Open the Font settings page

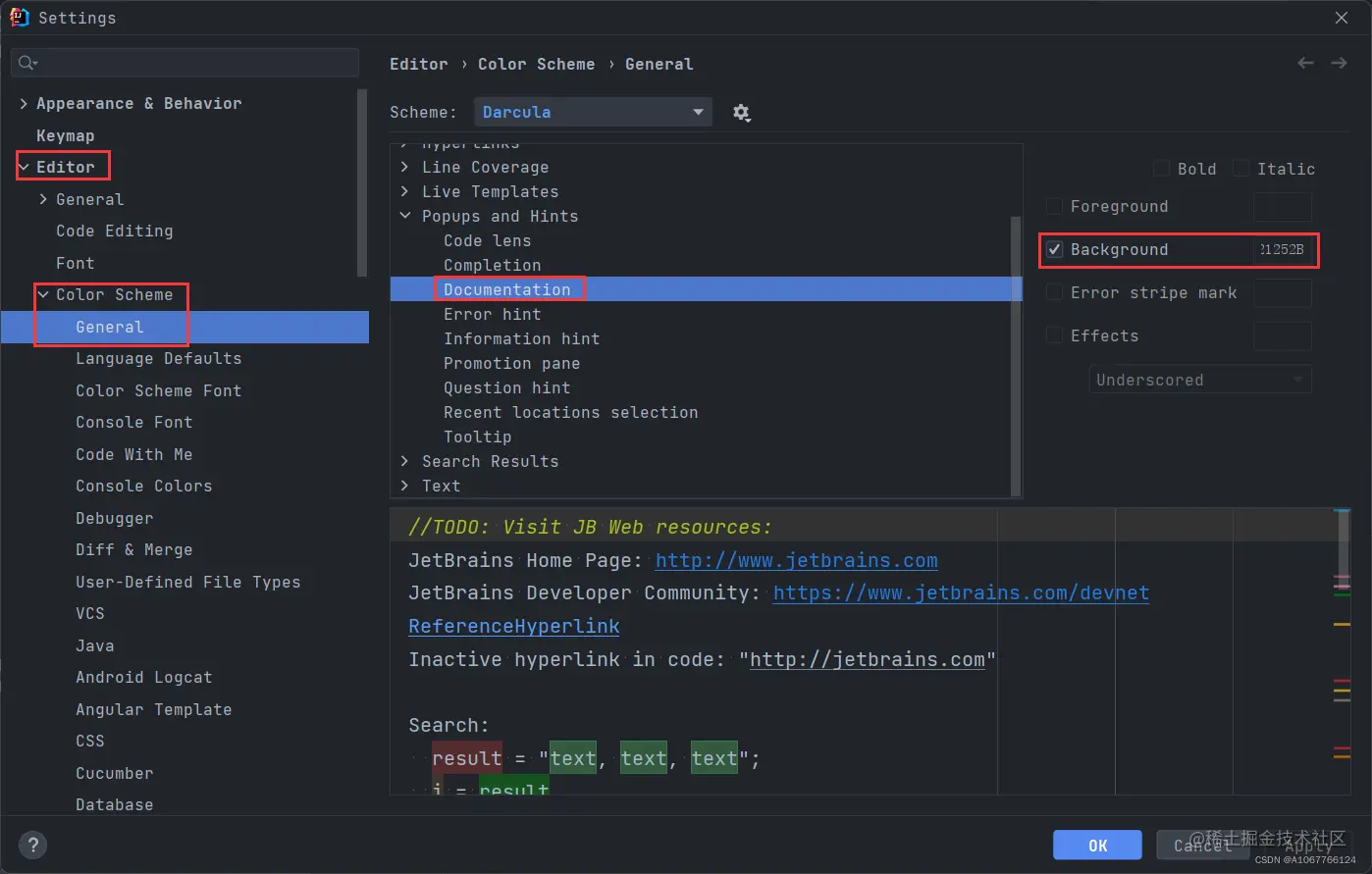pyautogui.click(x=76, y=263)
